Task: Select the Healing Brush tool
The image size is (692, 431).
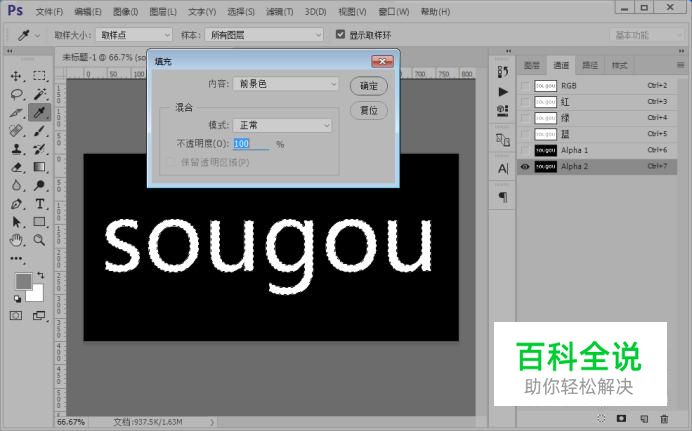Action: pos(16,131)
